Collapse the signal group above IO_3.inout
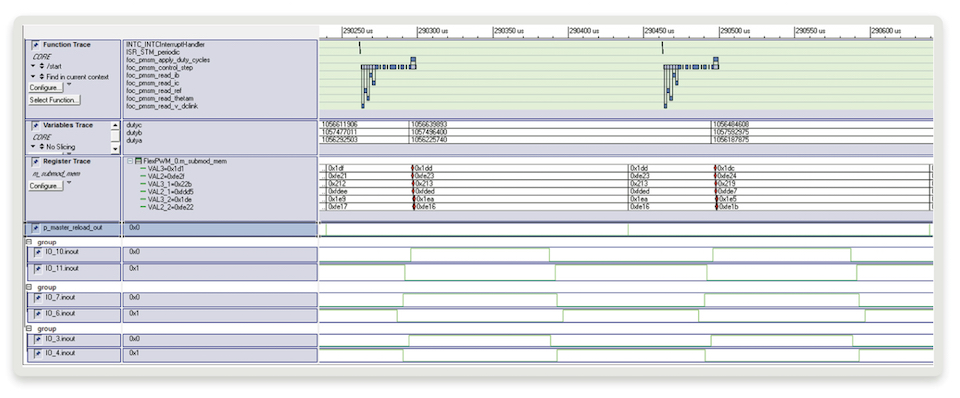Screen dimensions: 960x398 point(29,329)
